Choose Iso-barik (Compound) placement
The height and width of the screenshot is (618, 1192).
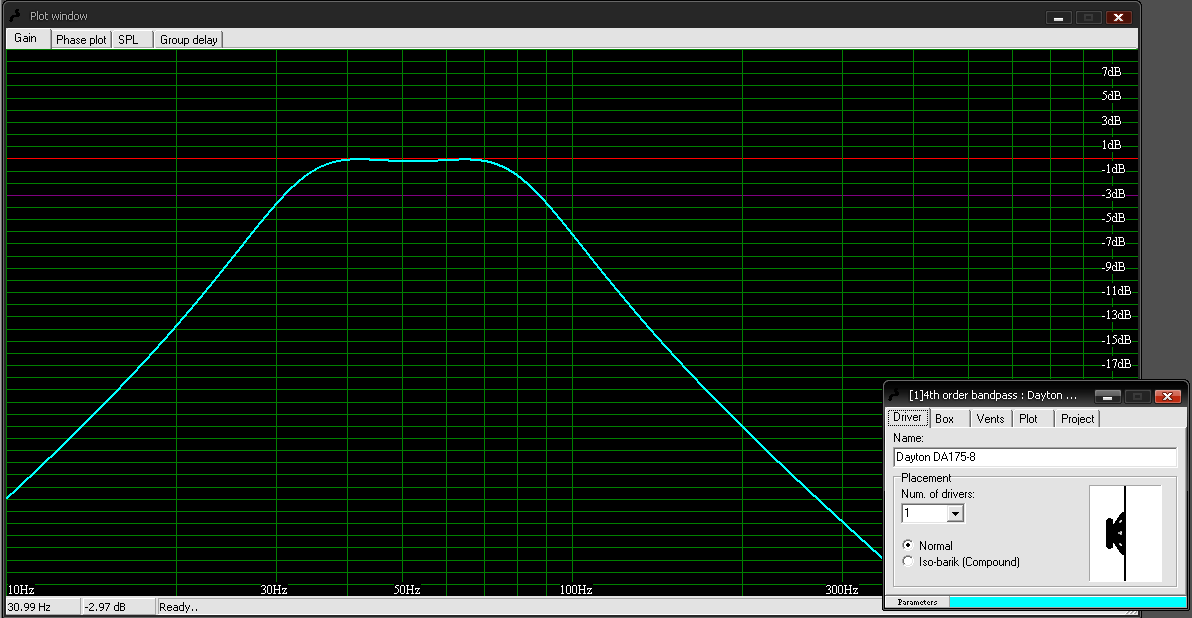pos(908,562)
